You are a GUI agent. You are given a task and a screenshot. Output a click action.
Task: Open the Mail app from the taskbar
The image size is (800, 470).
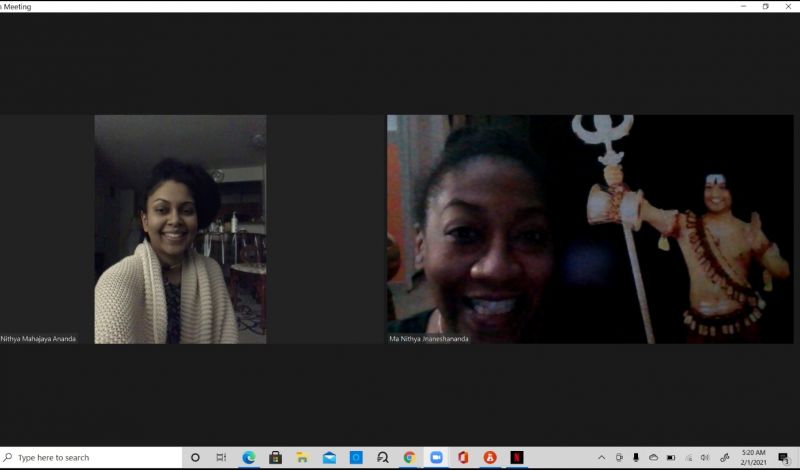coord(329,457)
